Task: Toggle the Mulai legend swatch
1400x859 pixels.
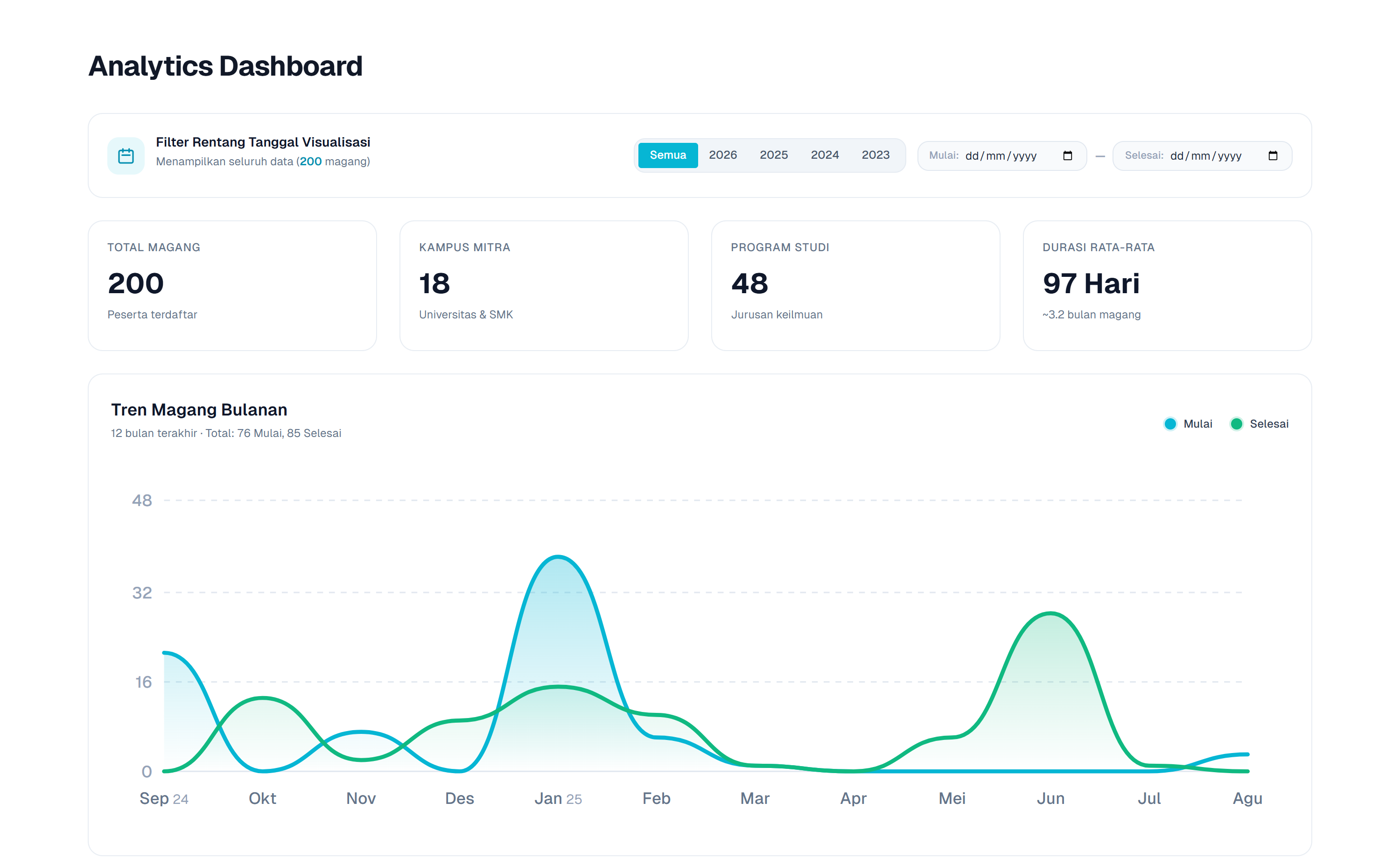Action: pyautogui.click(x=1170, y=423)
